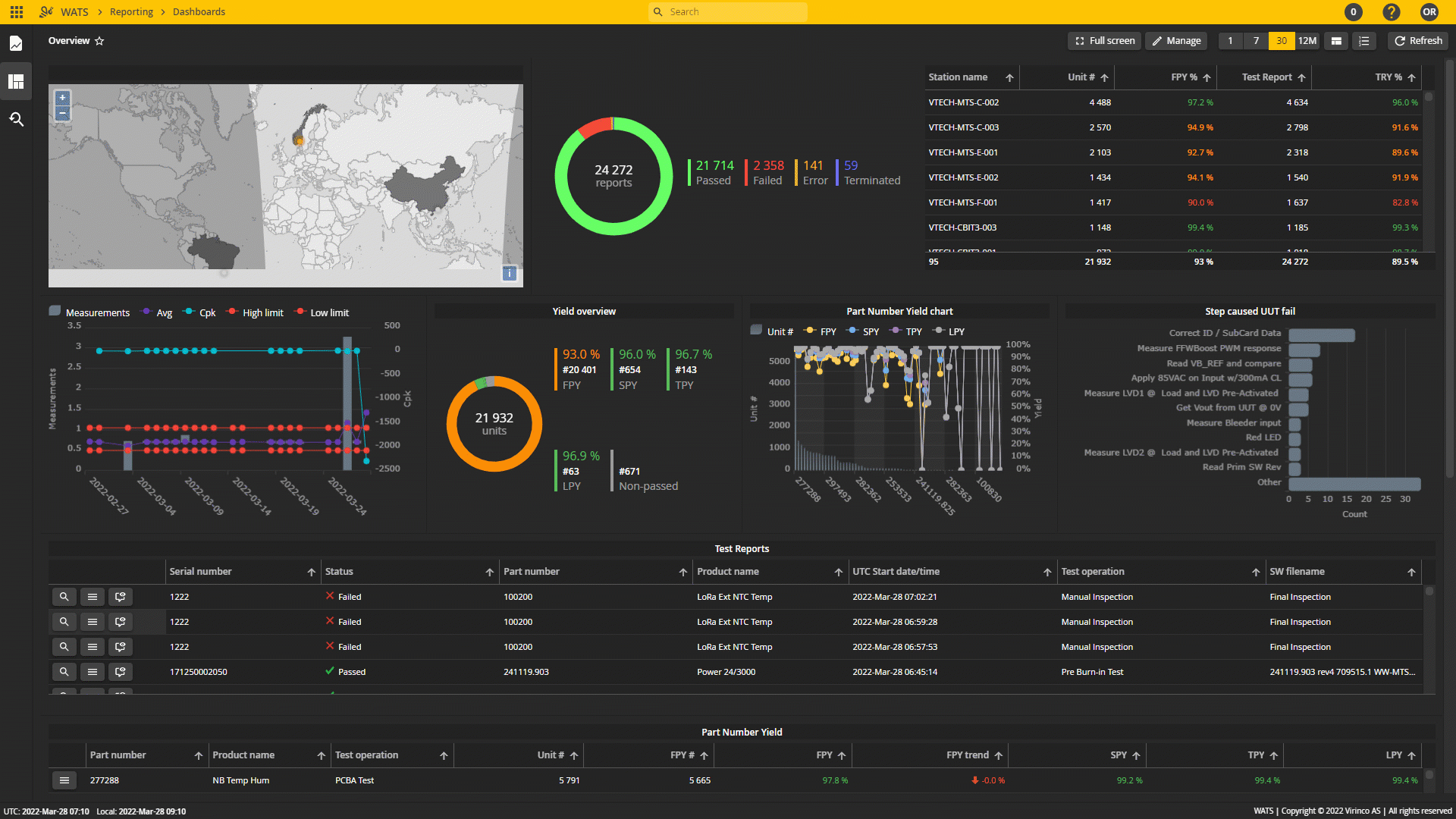Star the Overview dashboard as favorite
This screenshot has height=819, width=1456.
tap(99, 41)
